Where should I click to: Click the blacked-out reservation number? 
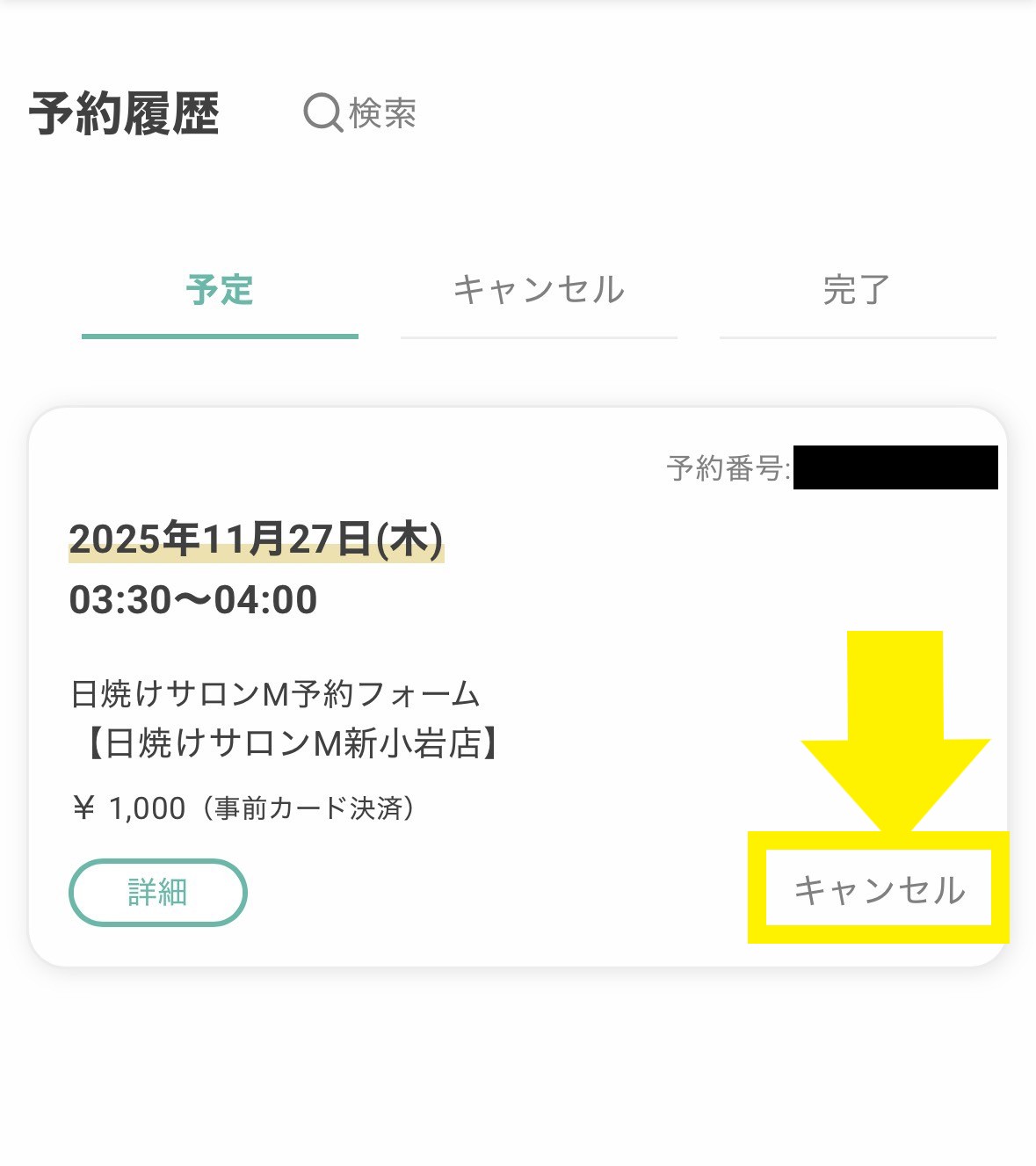(895, 467)
